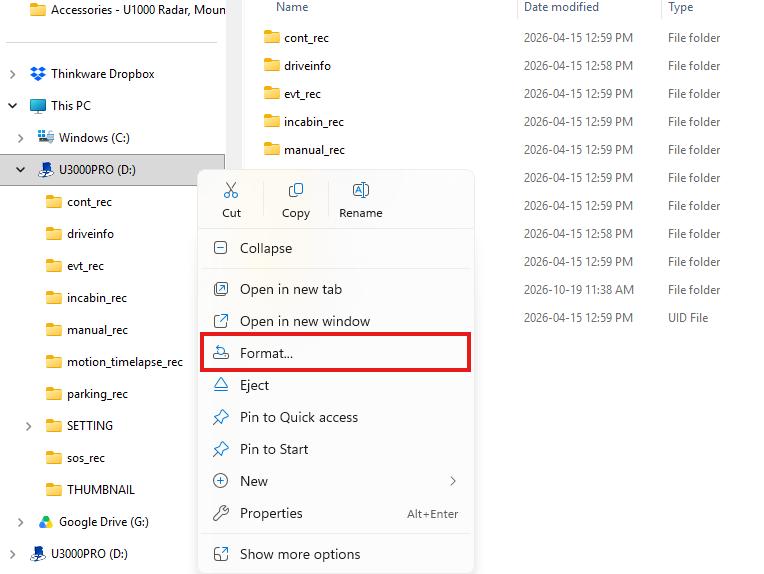The image size is (764, 574).
Task: Choose Open in new window
Action: [336, 321]
